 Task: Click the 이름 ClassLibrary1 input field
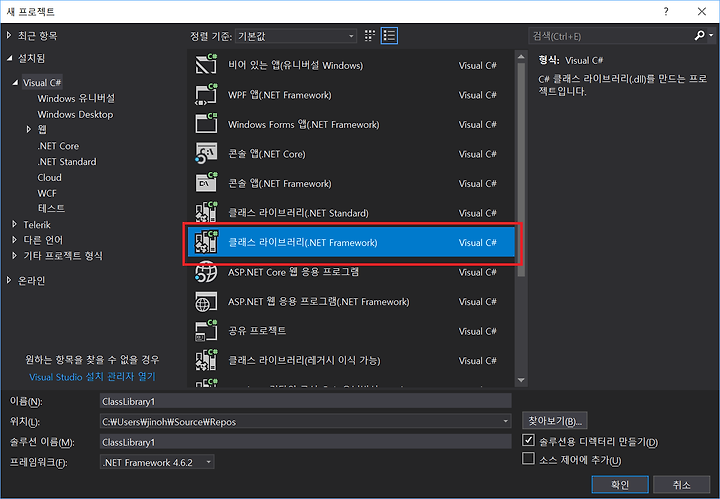[305, 401]
